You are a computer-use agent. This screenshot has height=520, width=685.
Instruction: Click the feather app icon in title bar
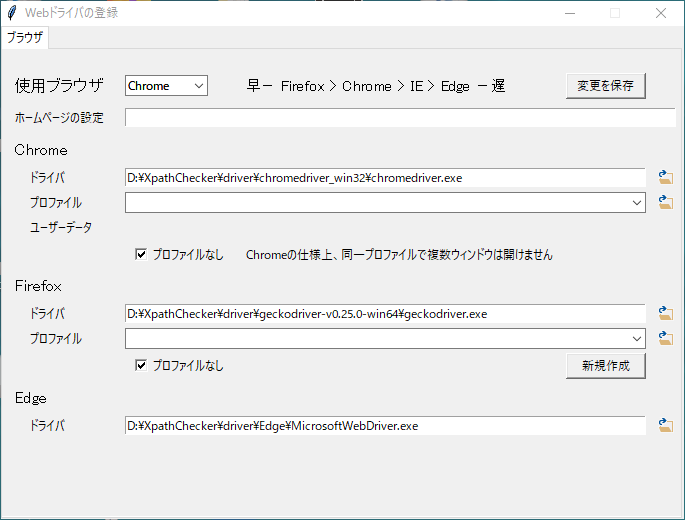point(12,13)
